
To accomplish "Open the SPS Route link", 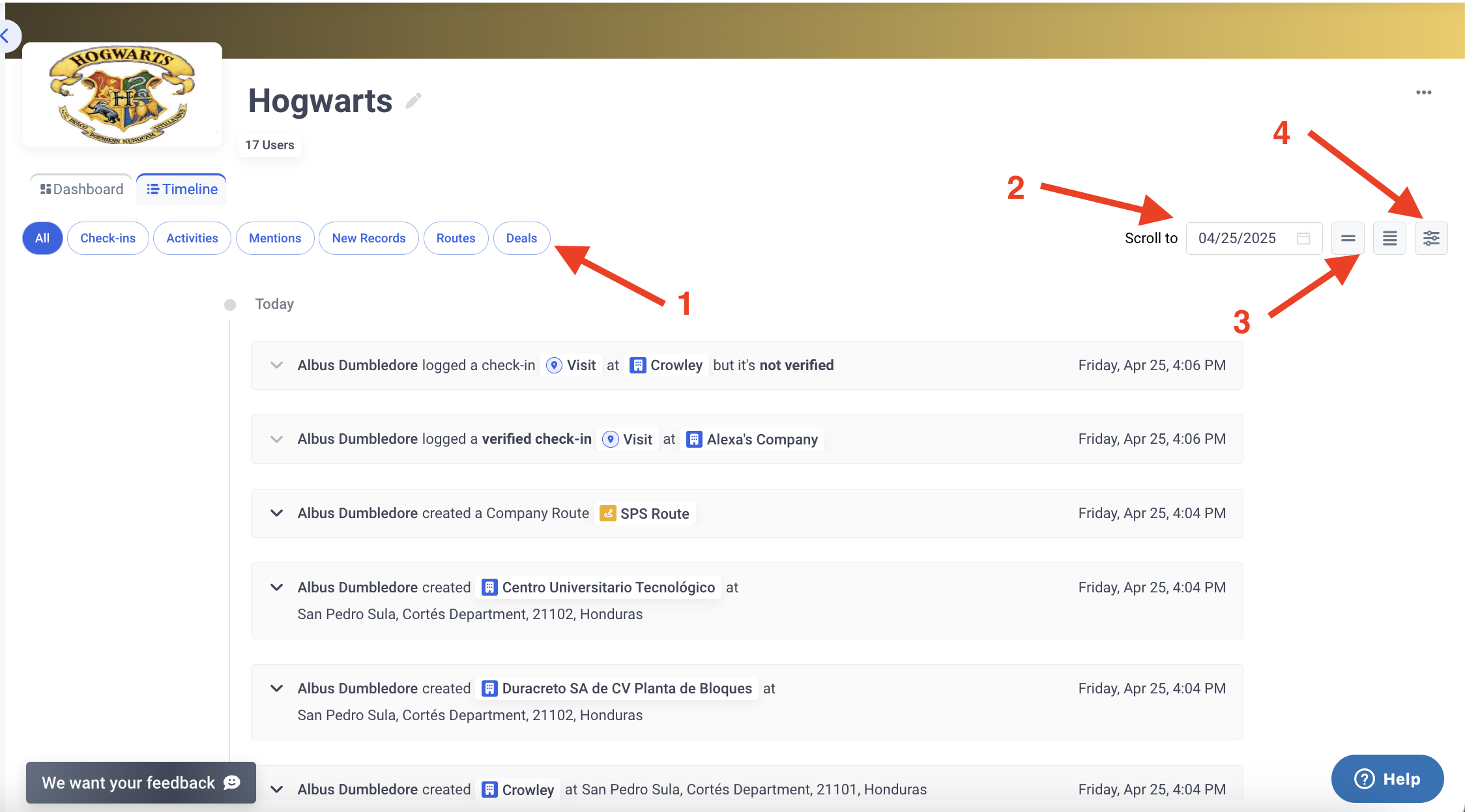I will click(645, 514).
